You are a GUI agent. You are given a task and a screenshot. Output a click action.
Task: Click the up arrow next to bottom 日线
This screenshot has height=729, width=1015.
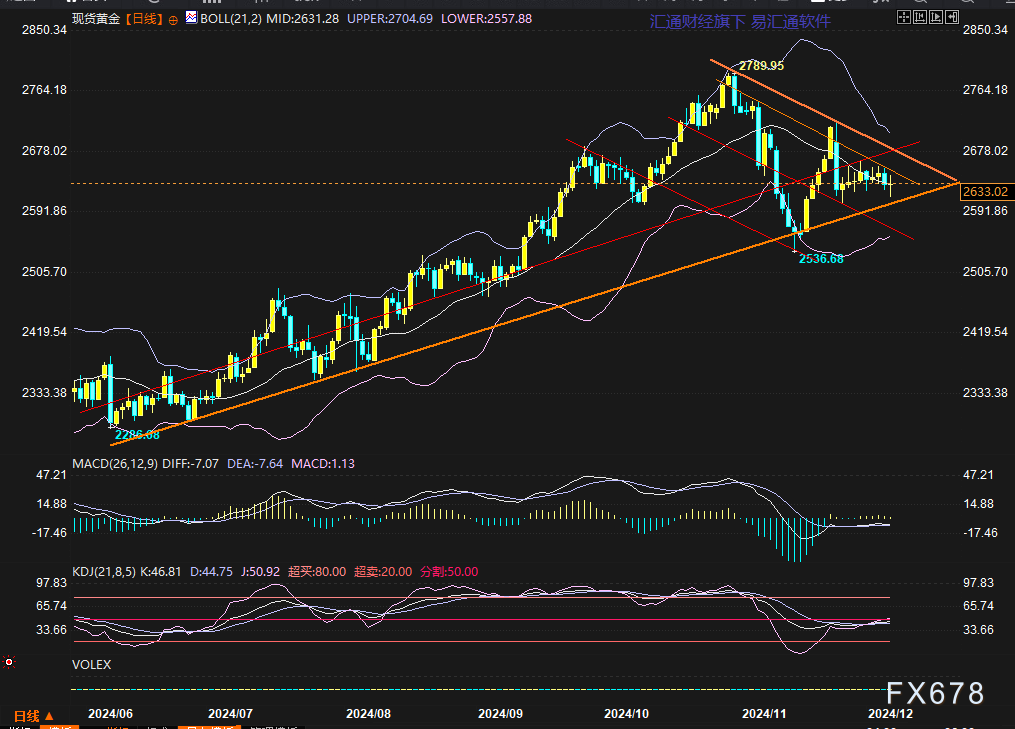click(x=48, y=716)
